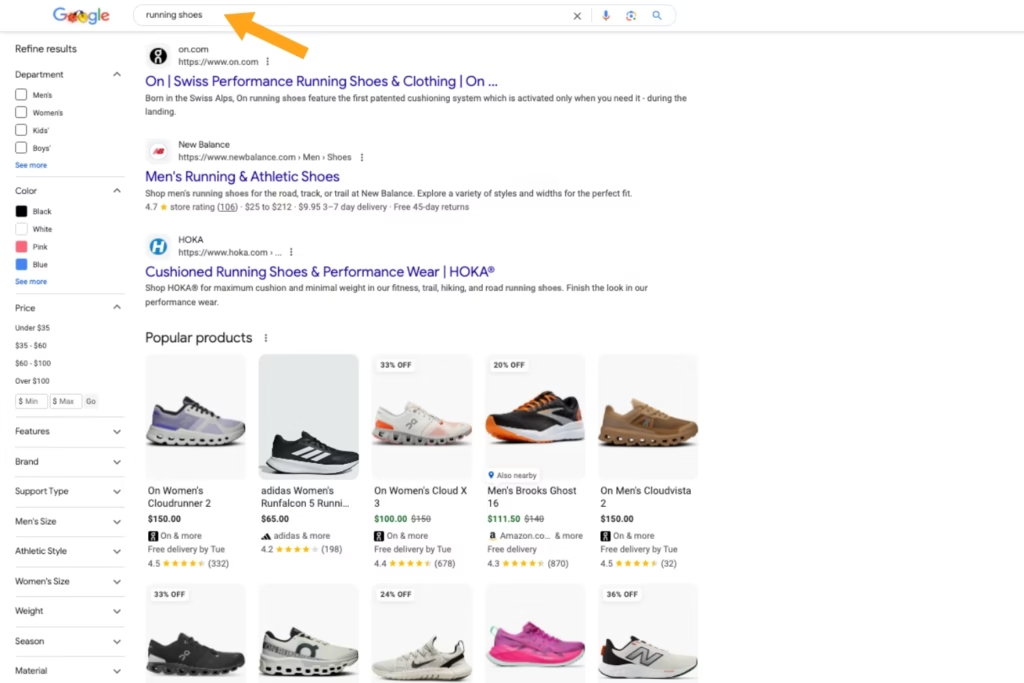Screen dimensions: 1024x683
Task: Check the Men's department checkbox
Action: [x=21, y=95]
